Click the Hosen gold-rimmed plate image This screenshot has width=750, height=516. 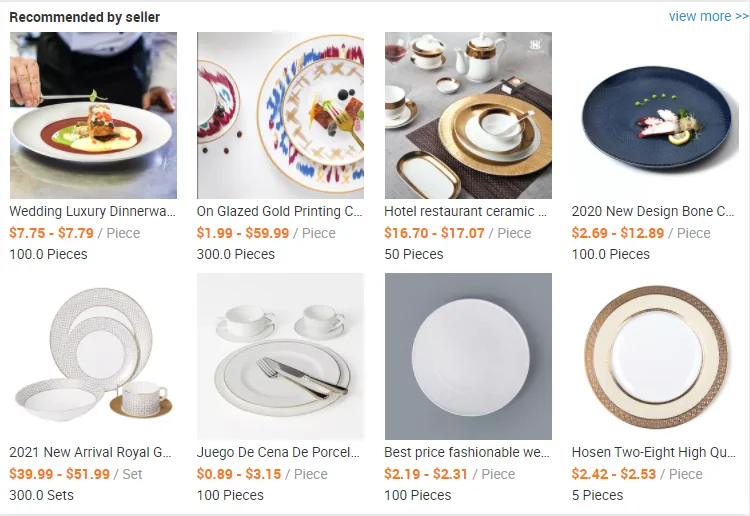pyautogui.click(x=656, y=356)
